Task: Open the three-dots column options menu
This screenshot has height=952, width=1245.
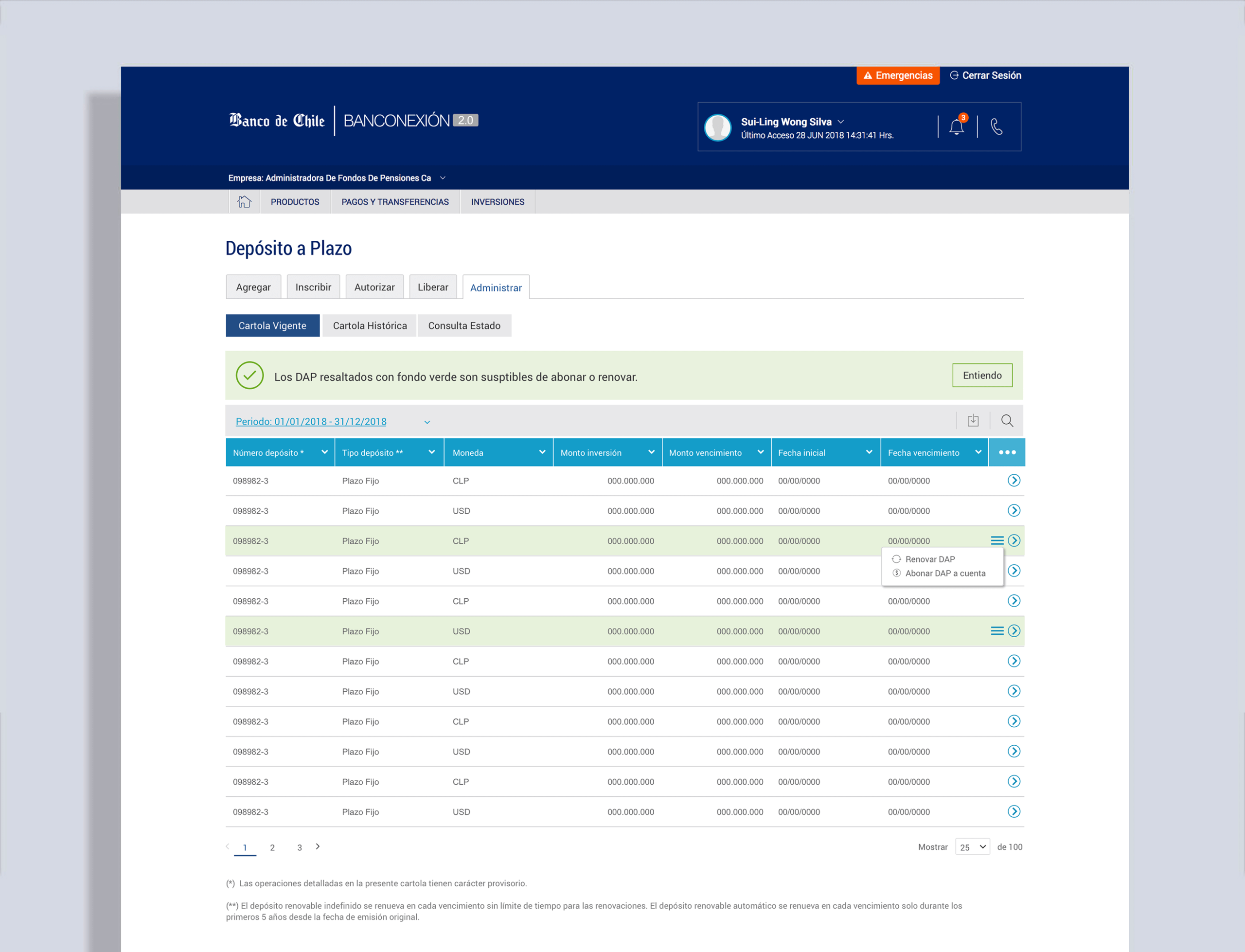Action: pos(1007,452)
